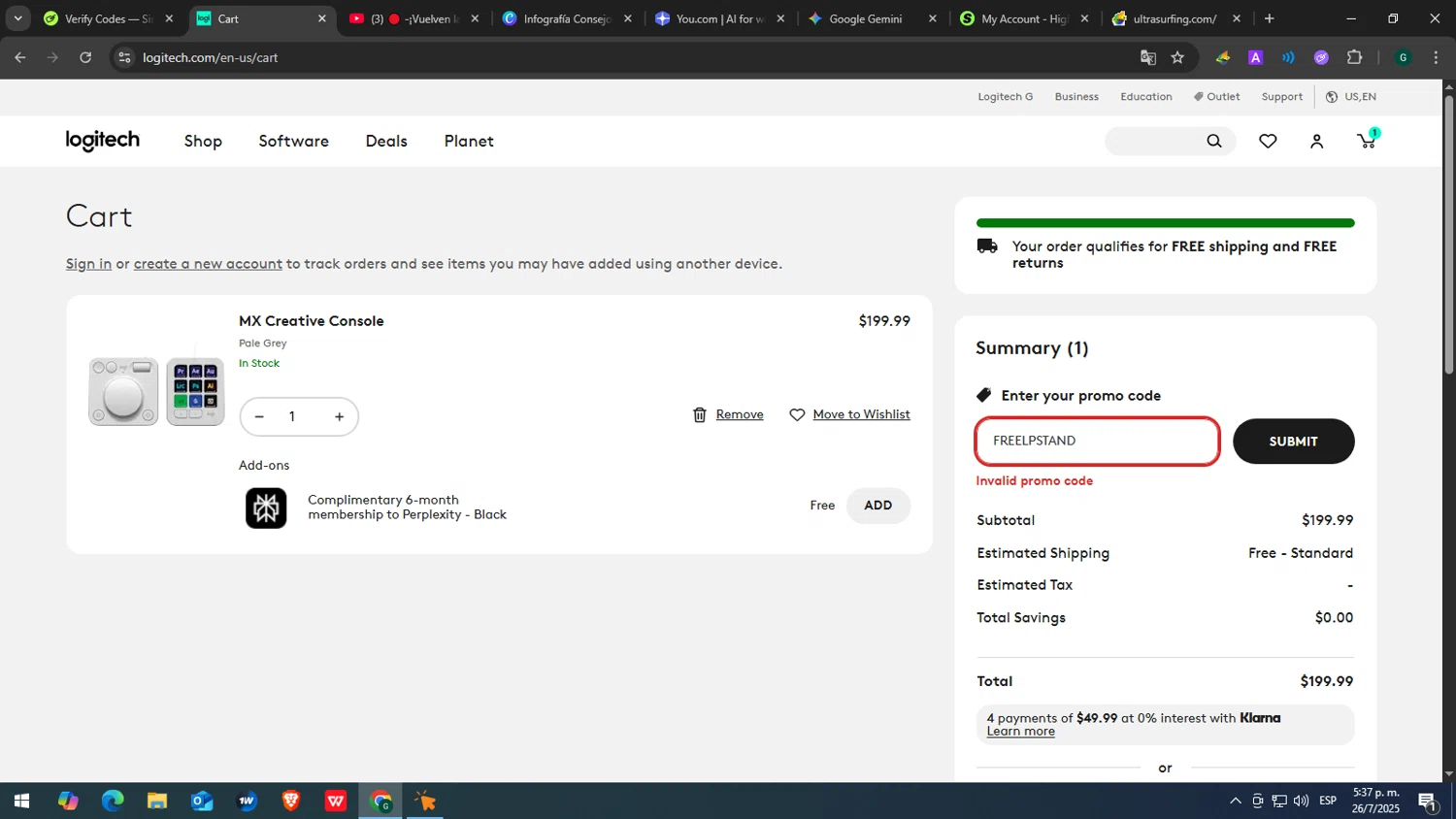Click the translate page icon in address bar
The image size is (1456, 819).
pyautogui.click(x=1148, y=57)
